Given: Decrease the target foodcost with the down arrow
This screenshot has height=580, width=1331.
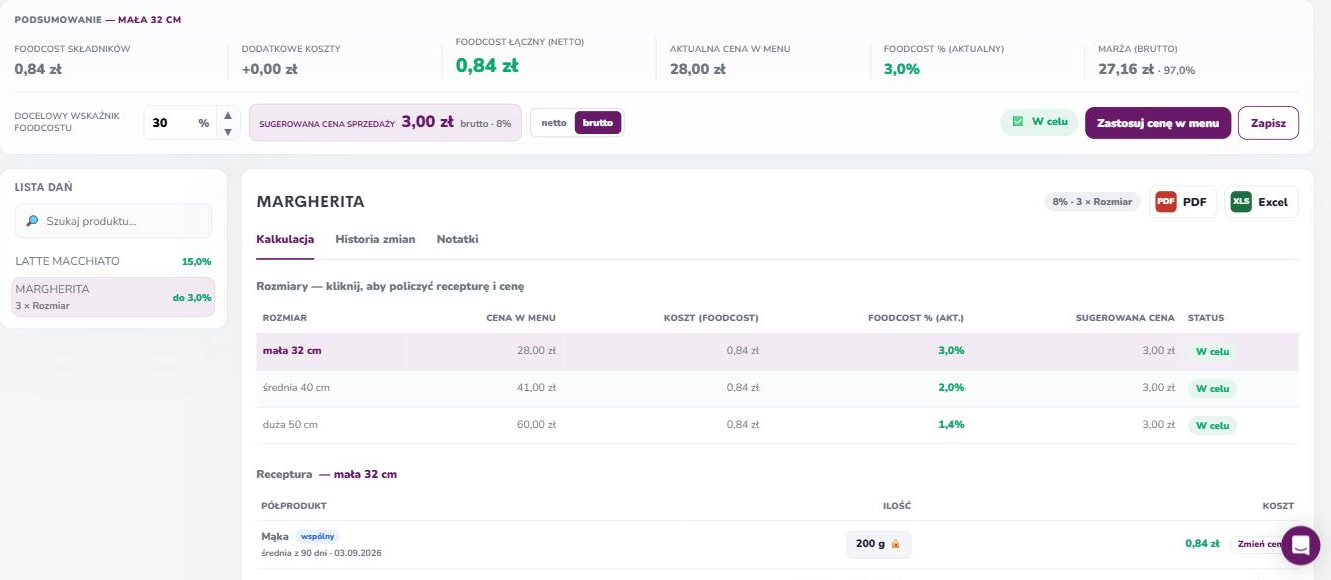Looking at the screenshot, I should click(228, 131).
